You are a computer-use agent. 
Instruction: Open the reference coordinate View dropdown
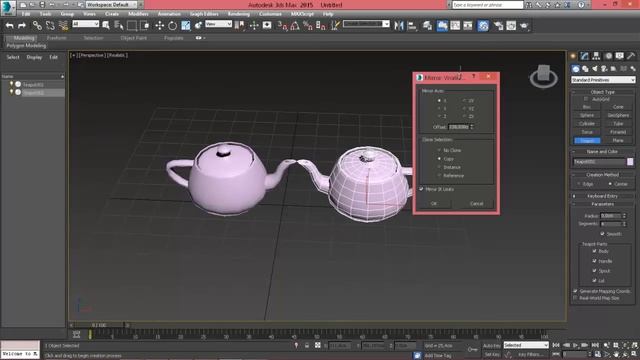click(x=218, y=24)
